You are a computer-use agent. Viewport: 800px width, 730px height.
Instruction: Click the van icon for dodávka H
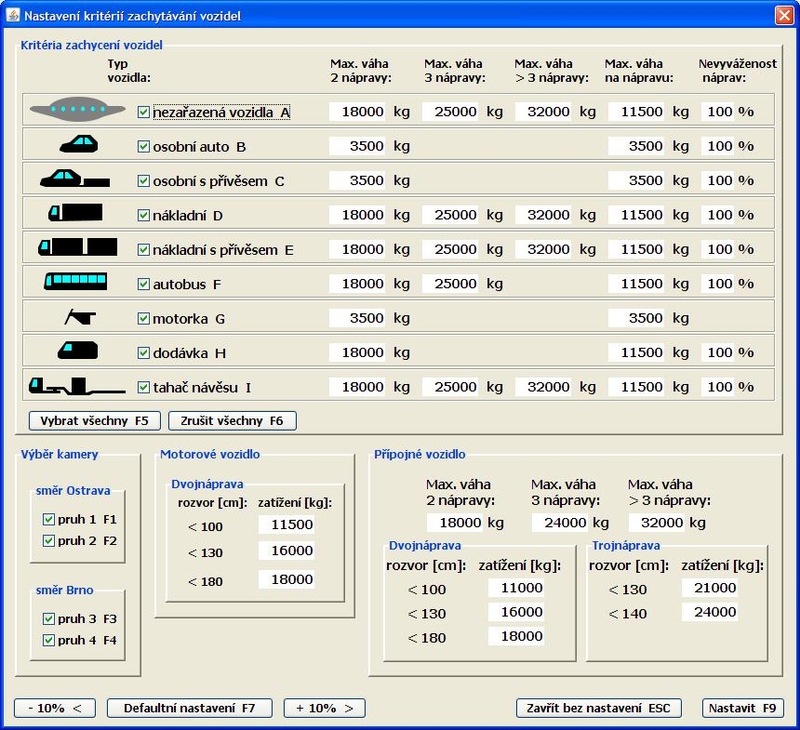[x=79, y=352]
